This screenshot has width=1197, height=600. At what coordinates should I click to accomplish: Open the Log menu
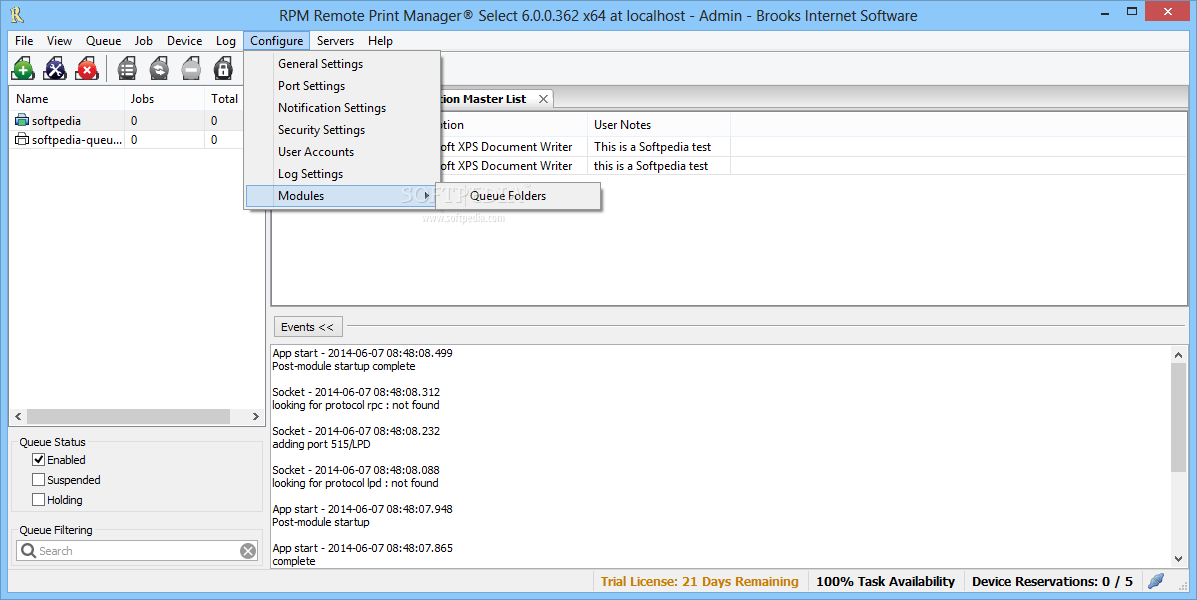coord(225,40)
